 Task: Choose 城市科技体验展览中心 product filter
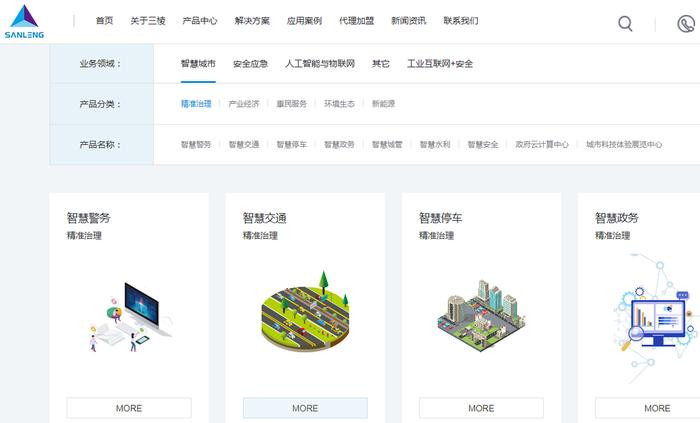[x=624, y=144]
